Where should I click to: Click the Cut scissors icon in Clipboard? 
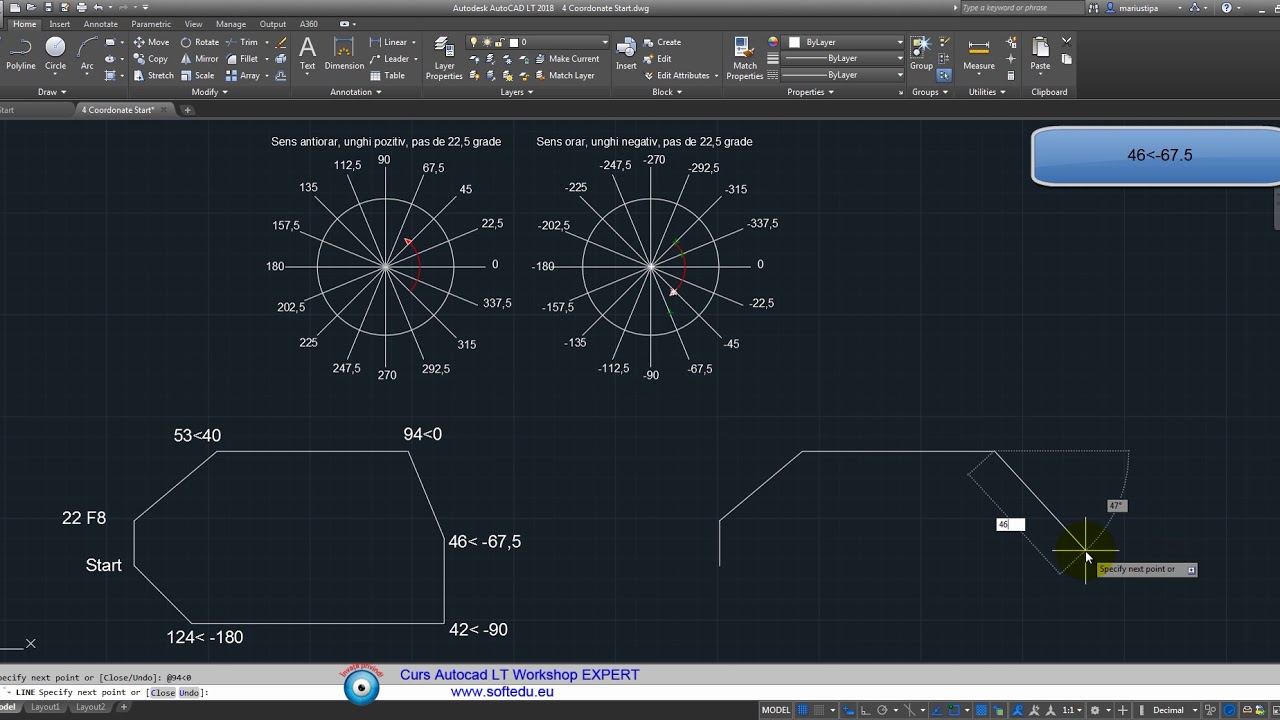tap(1066, 42)
